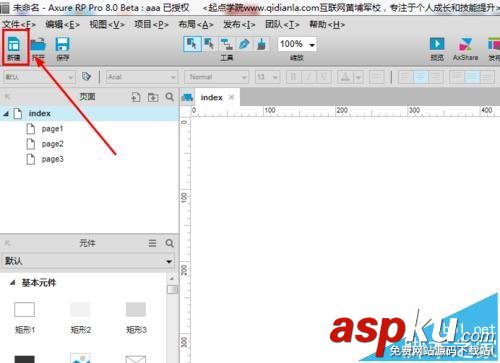Viewport: 500px width, 363px height.
Task: Open the 默认 widget library dropdown
Action: click(x=89, y=261)
